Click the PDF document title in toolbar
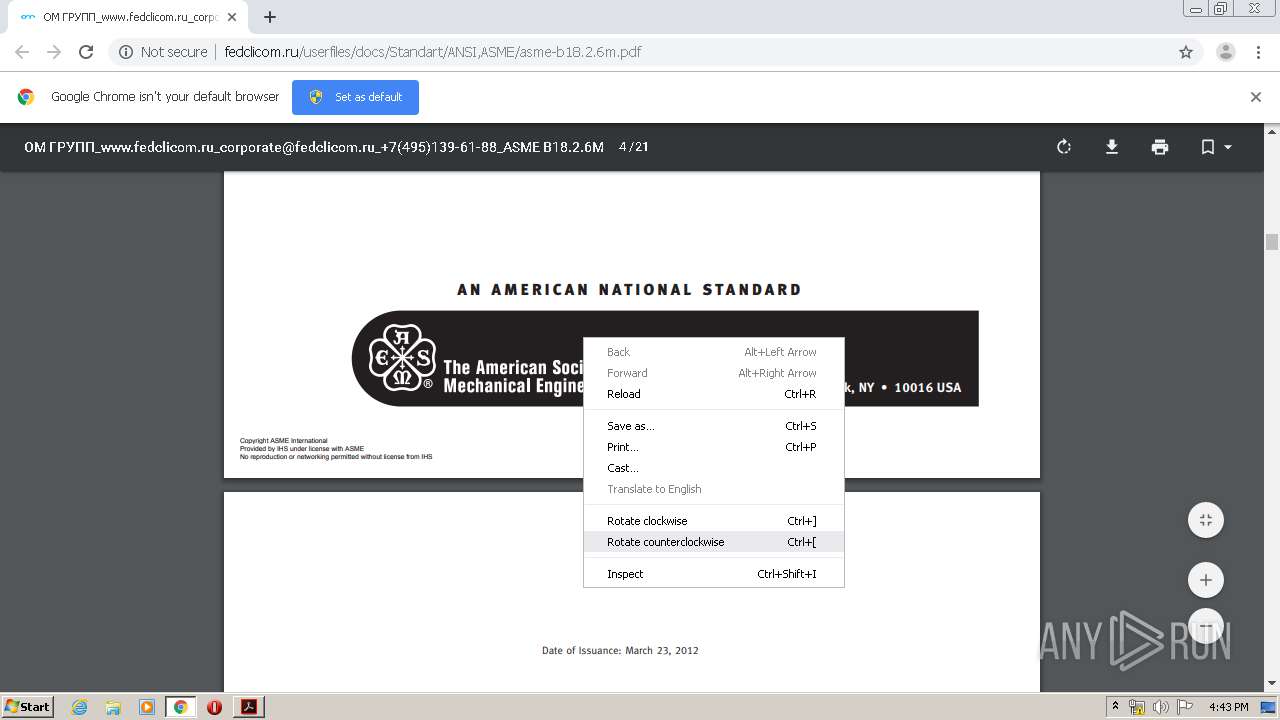Viewport: 1280px width, 720px height. 314,147
